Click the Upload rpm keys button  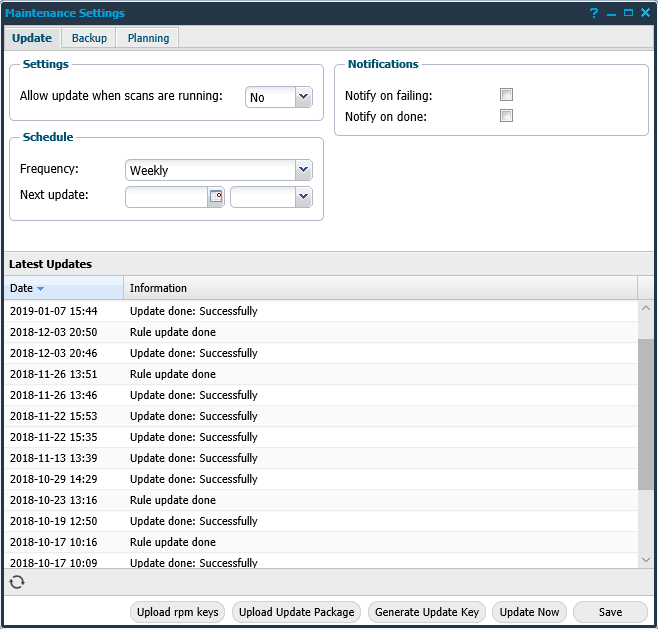(x=178, y=612)
